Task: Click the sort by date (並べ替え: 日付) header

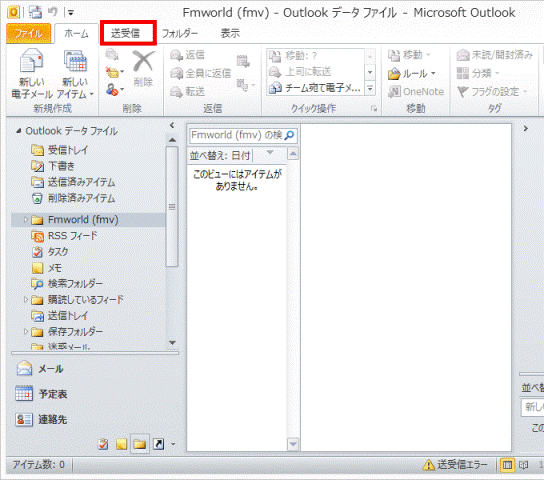Action: (x=220, y=155)
